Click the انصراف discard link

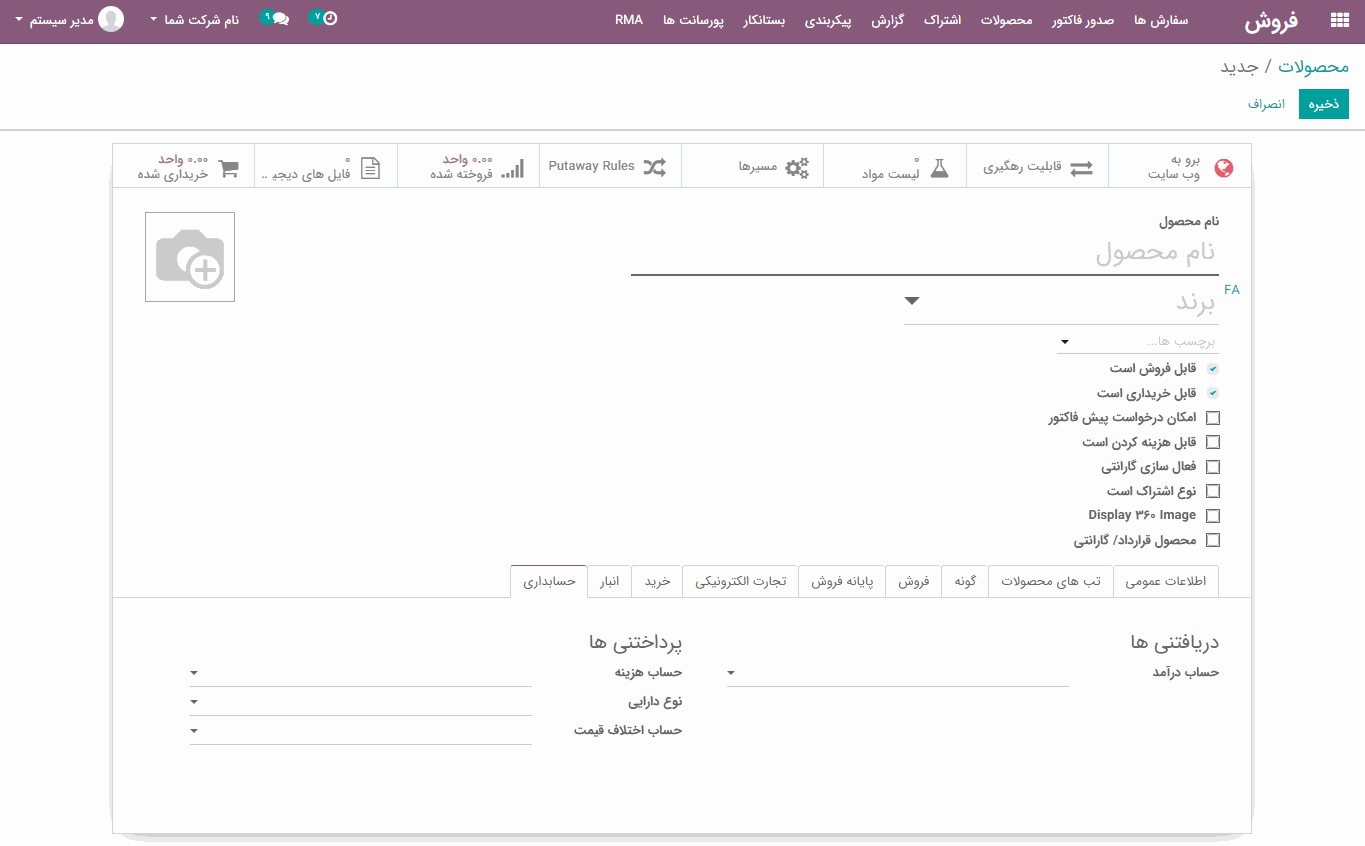1267,103
